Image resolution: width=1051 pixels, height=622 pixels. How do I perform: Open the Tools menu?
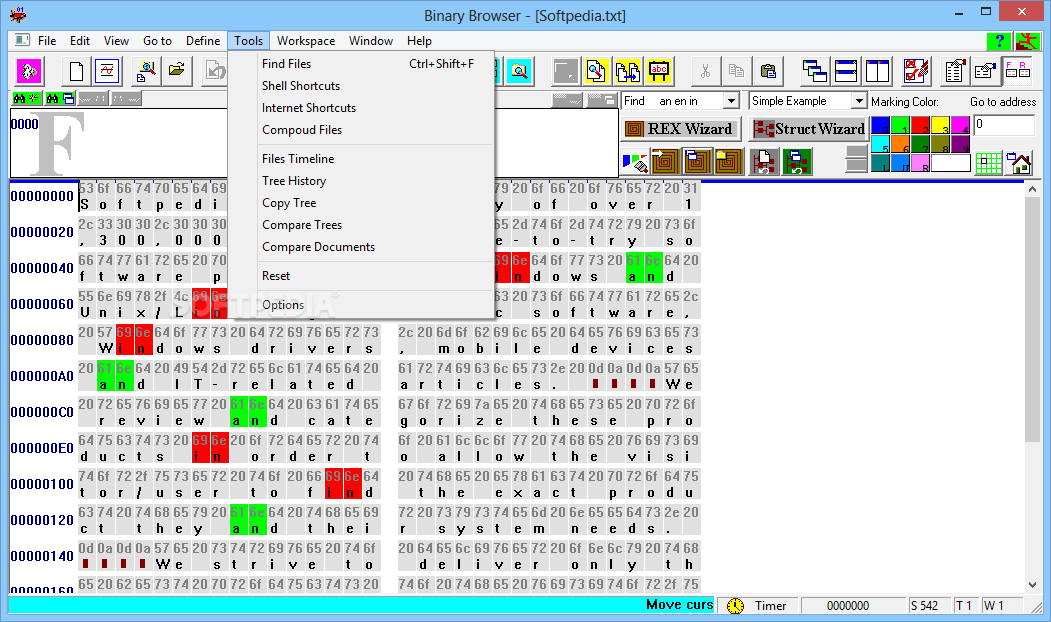click(248, 41)
